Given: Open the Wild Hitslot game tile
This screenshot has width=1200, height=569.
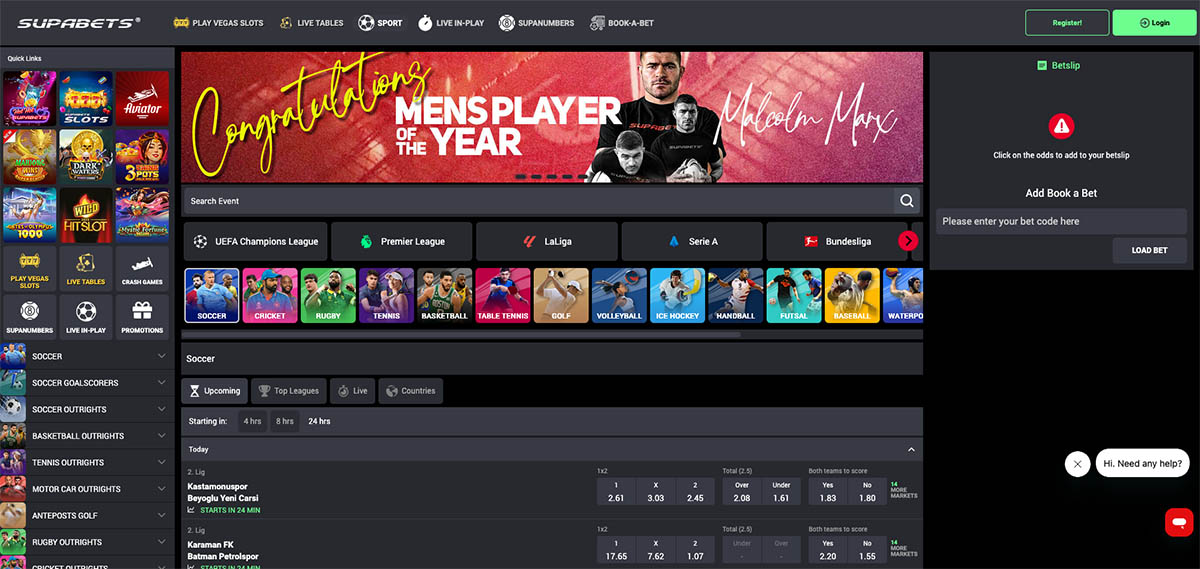Looking at the screenshot, I should pos(86,214).
